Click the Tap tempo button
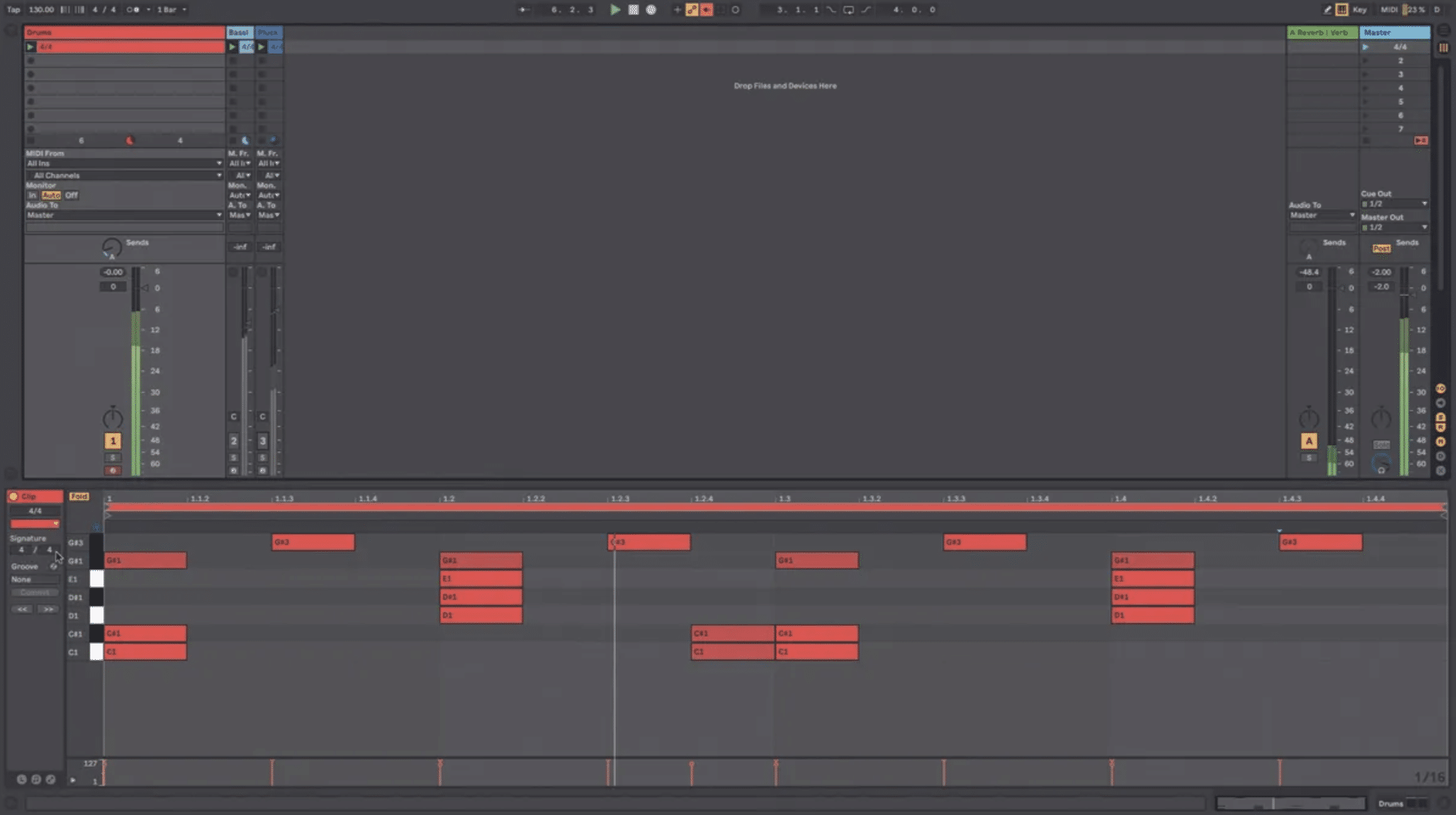1456x815 pixels. 14,10
